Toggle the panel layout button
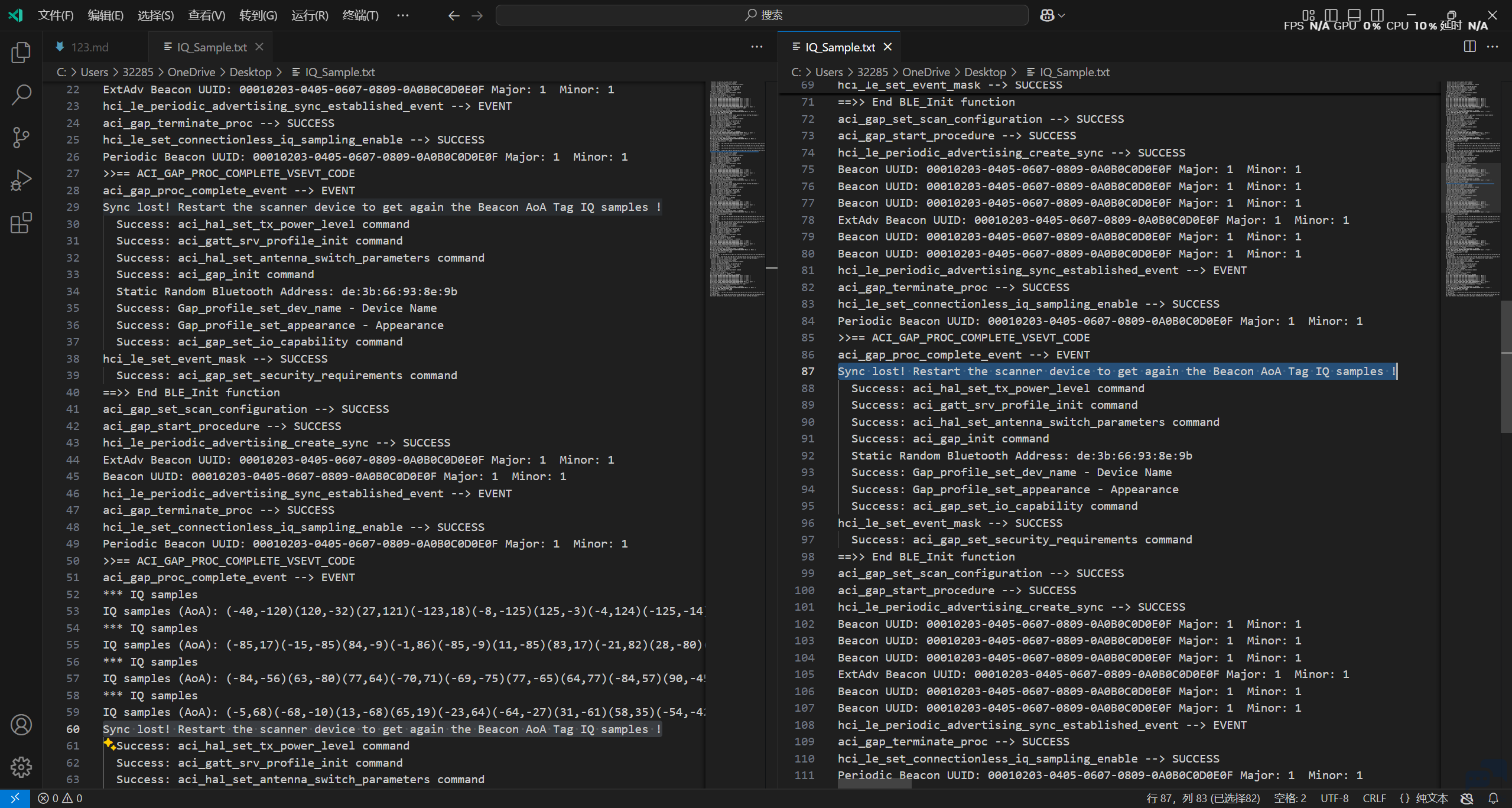This screenshot has width=1512, height=808. pyautogui.click(x=1354, y=15)
